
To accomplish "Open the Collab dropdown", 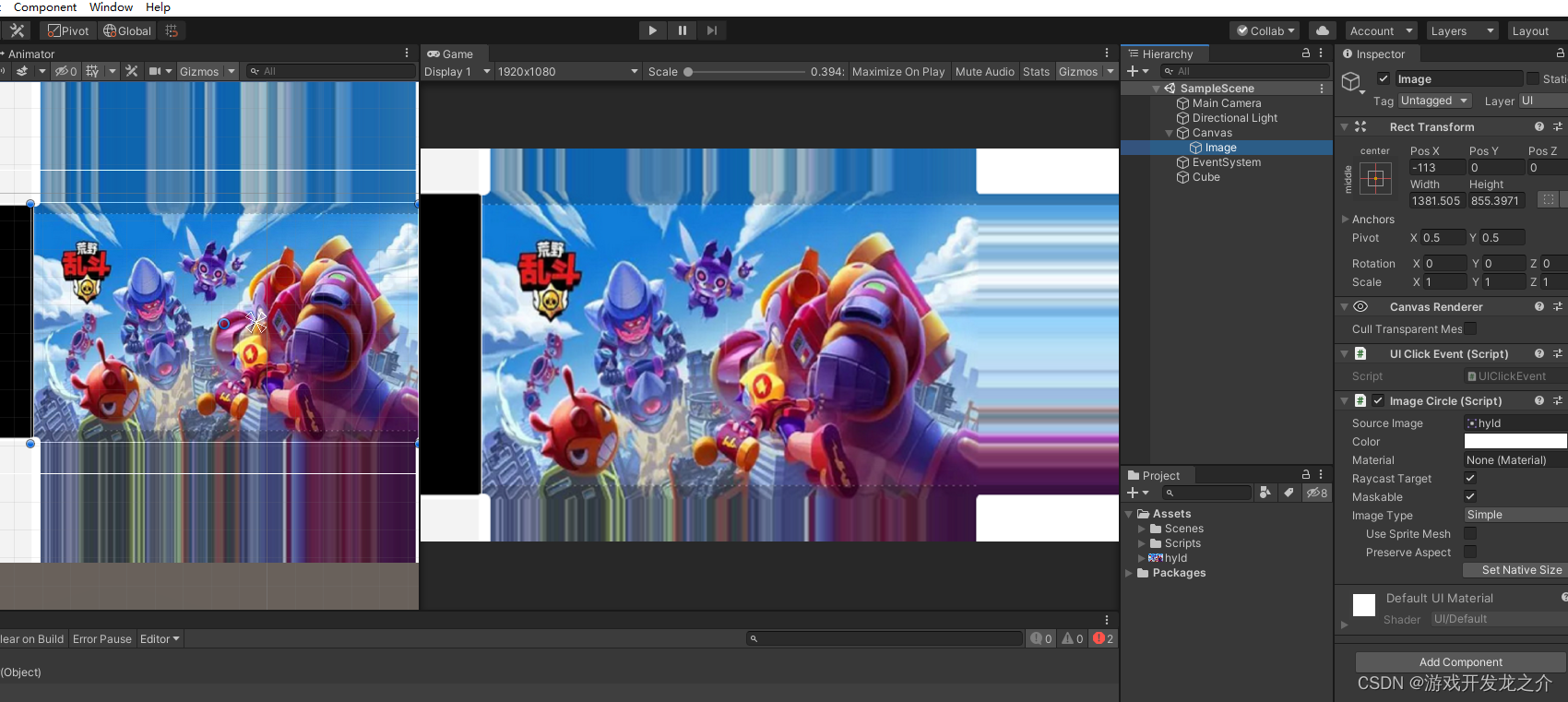I will coord(1265,30).
